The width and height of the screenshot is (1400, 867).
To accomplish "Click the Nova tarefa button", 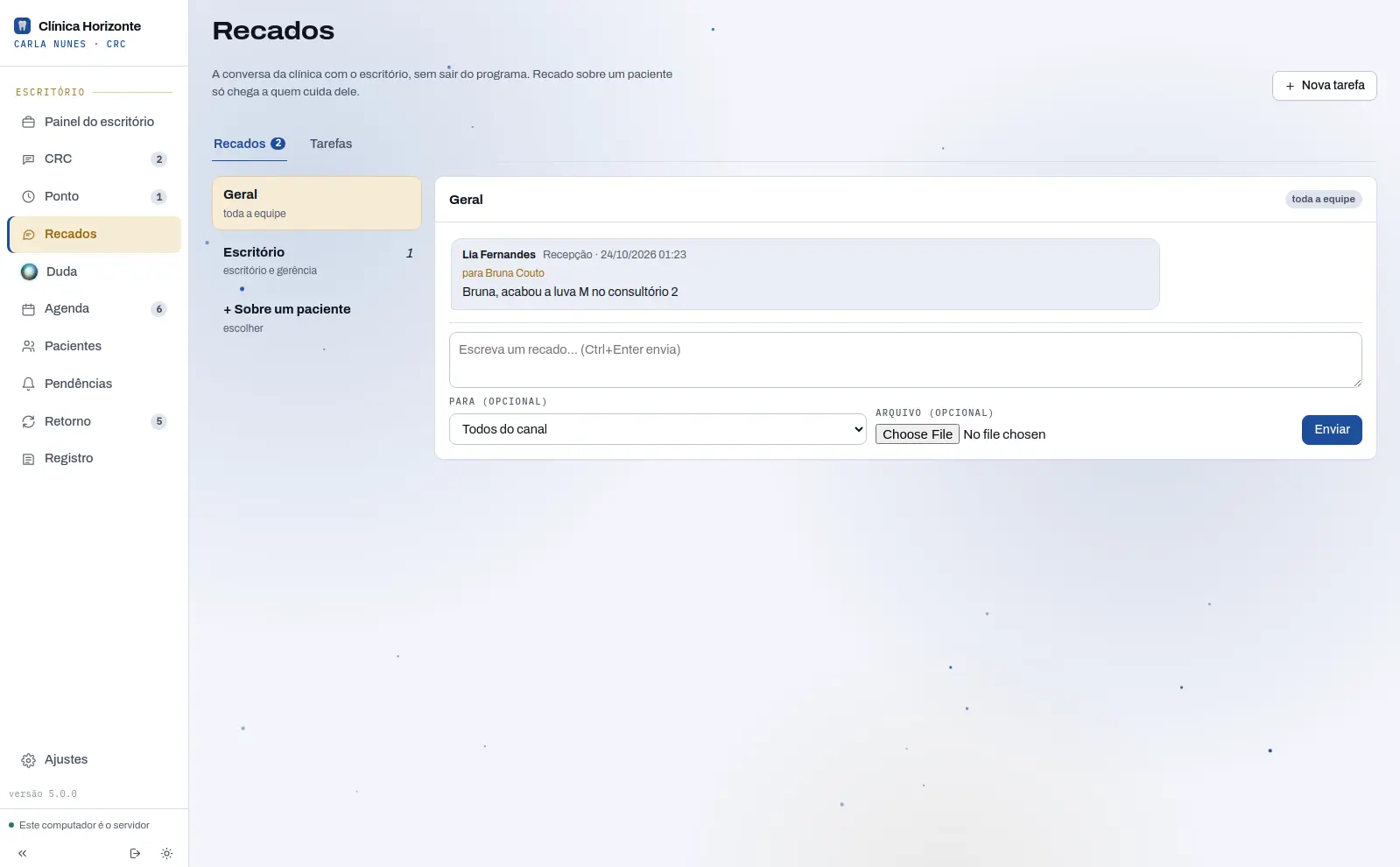I will click(x=1324, y=86).
